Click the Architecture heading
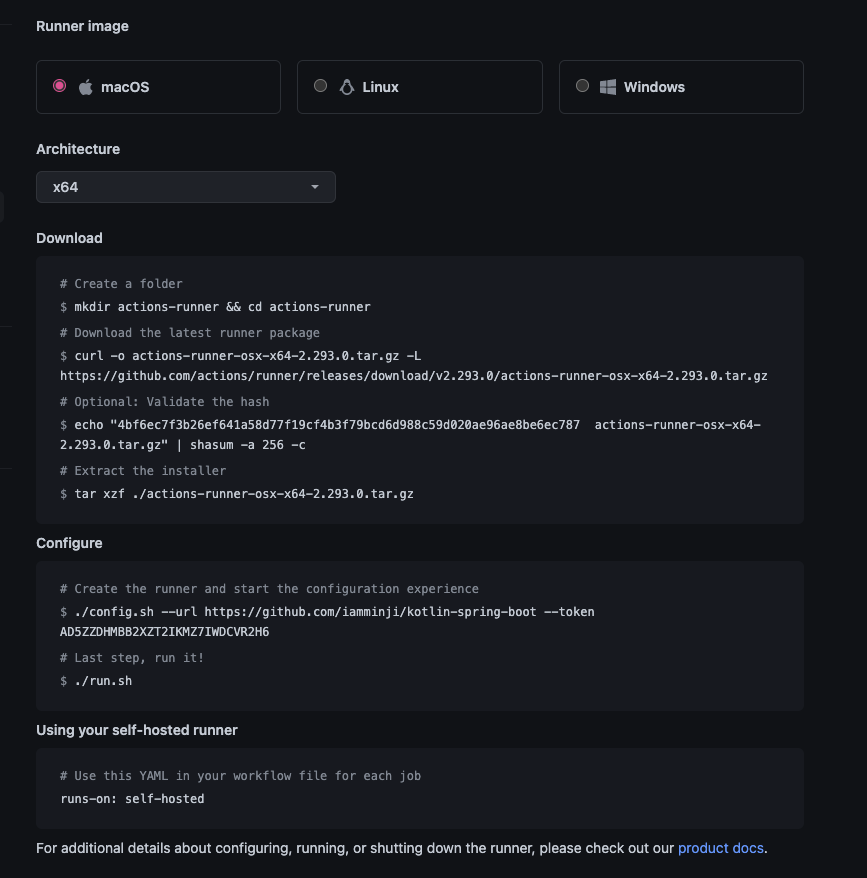 click(x=78, y=149)
